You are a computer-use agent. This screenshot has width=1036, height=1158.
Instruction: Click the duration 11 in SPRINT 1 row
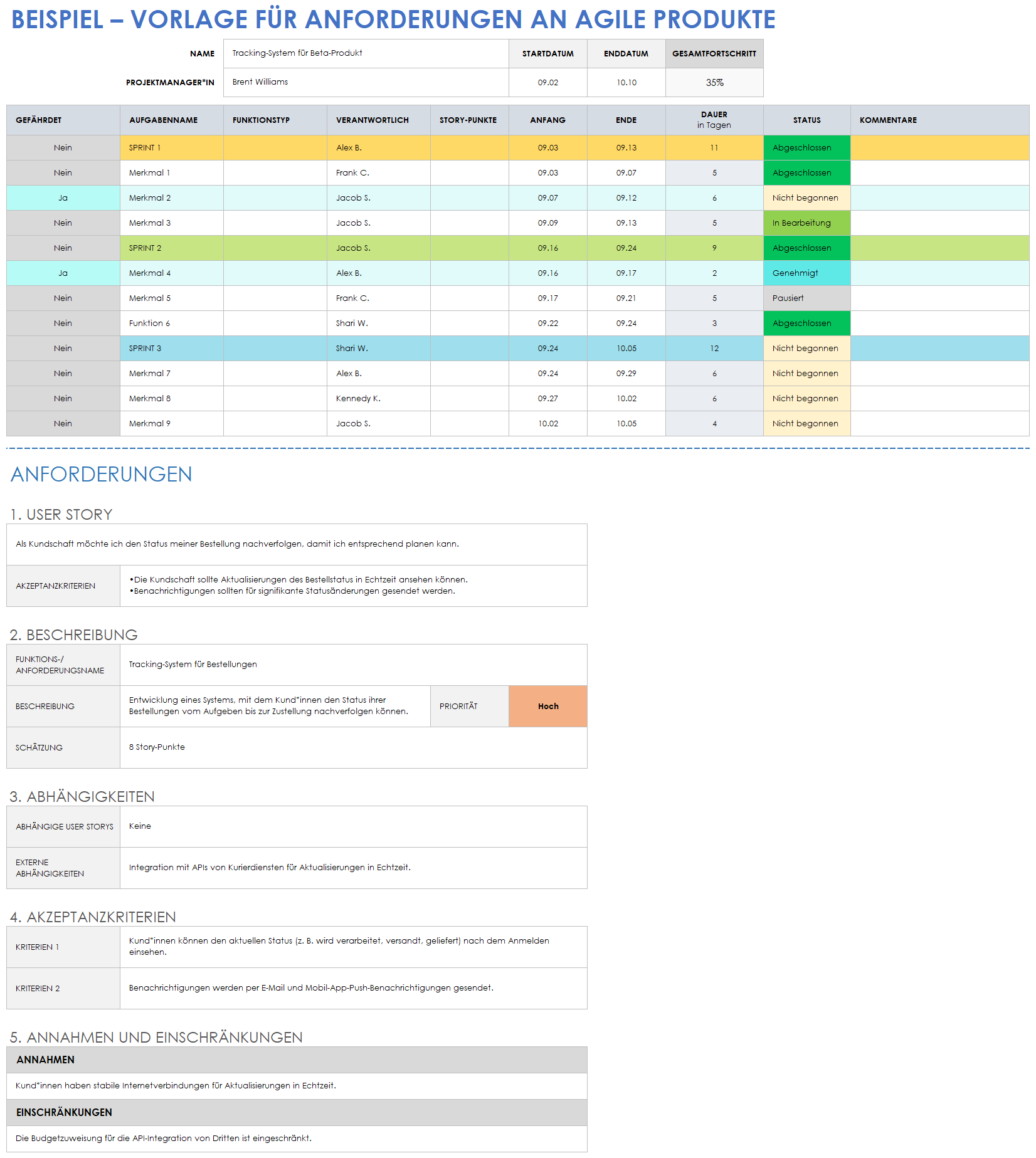(x=714, y=147)
